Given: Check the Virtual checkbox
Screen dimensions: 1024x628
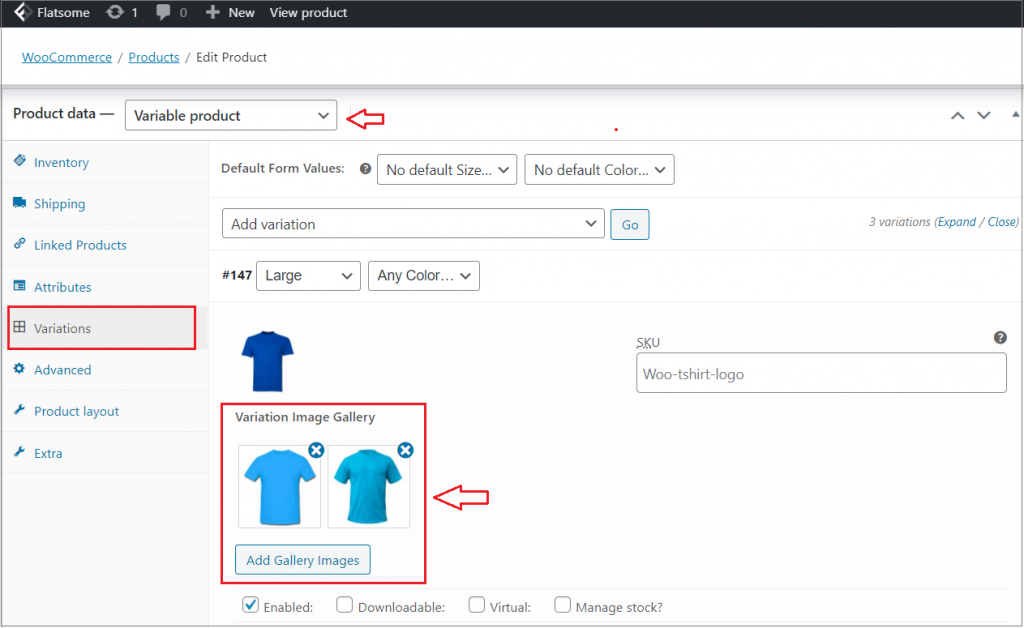Looking at the screenshot, I should tap(477, 604).
